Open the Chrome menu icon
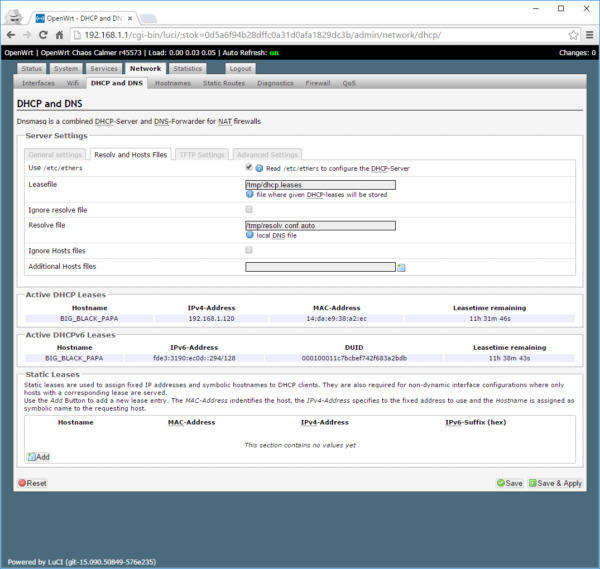 pos(588,35)
